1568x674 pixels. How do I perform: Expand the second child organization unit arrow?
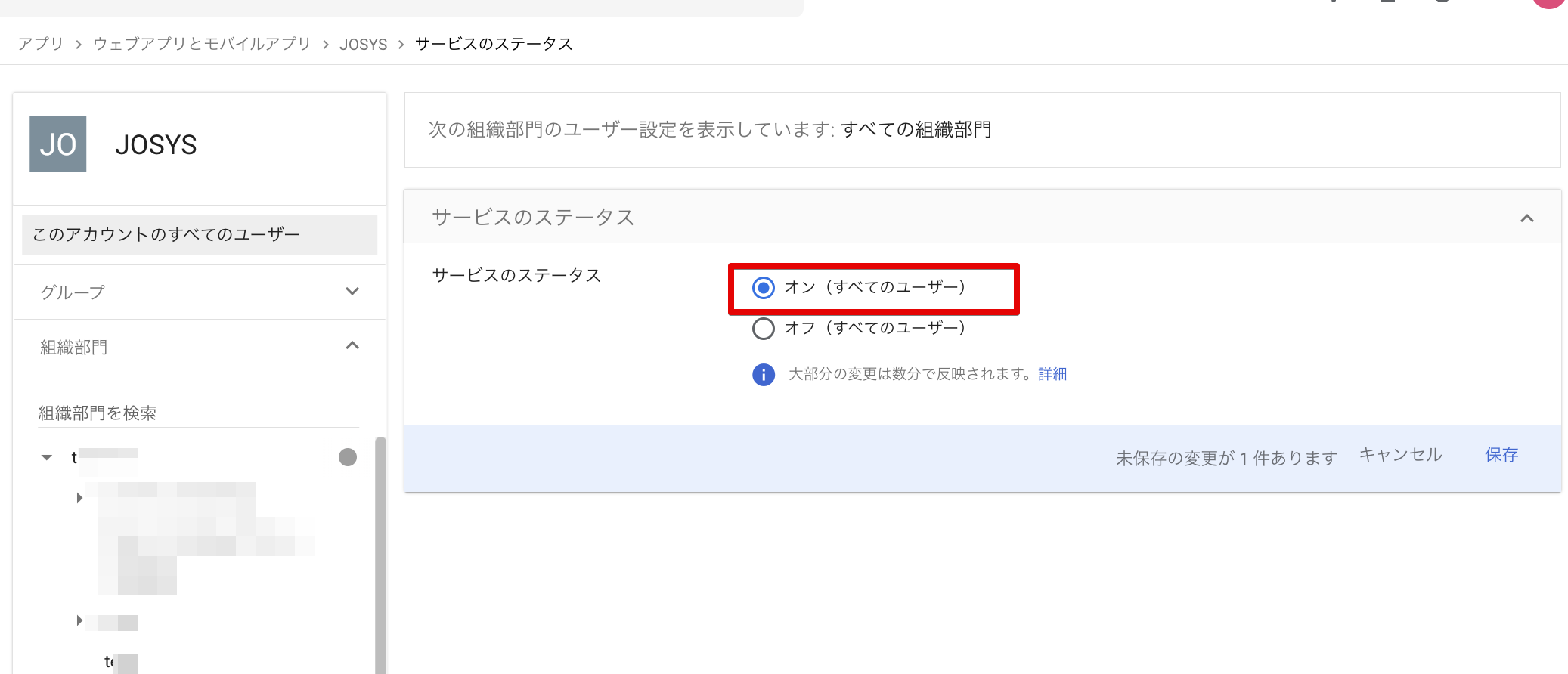79,620
